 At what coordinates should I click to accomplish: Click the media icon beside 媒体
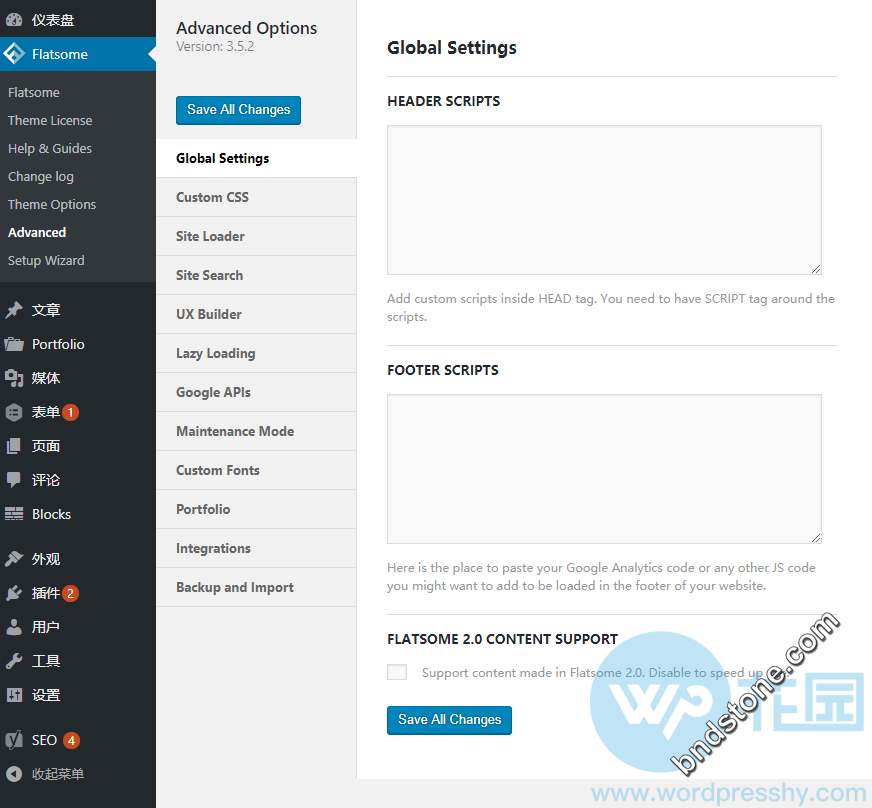(14, 378)
